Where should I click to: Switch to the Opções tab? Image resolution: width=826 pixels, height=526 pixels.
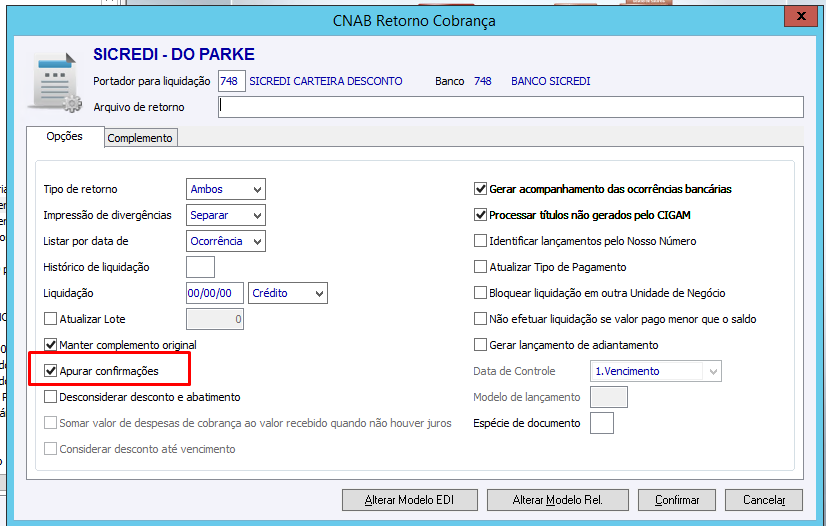pyautogui.click(x=64, y=136)
